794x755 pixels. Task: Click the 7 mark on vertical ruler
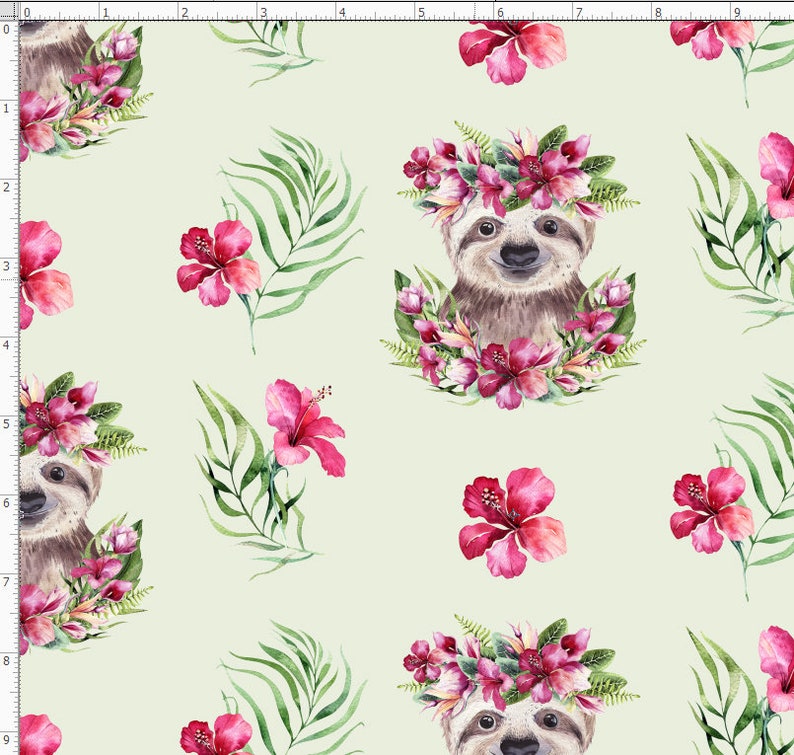[6, 582]
